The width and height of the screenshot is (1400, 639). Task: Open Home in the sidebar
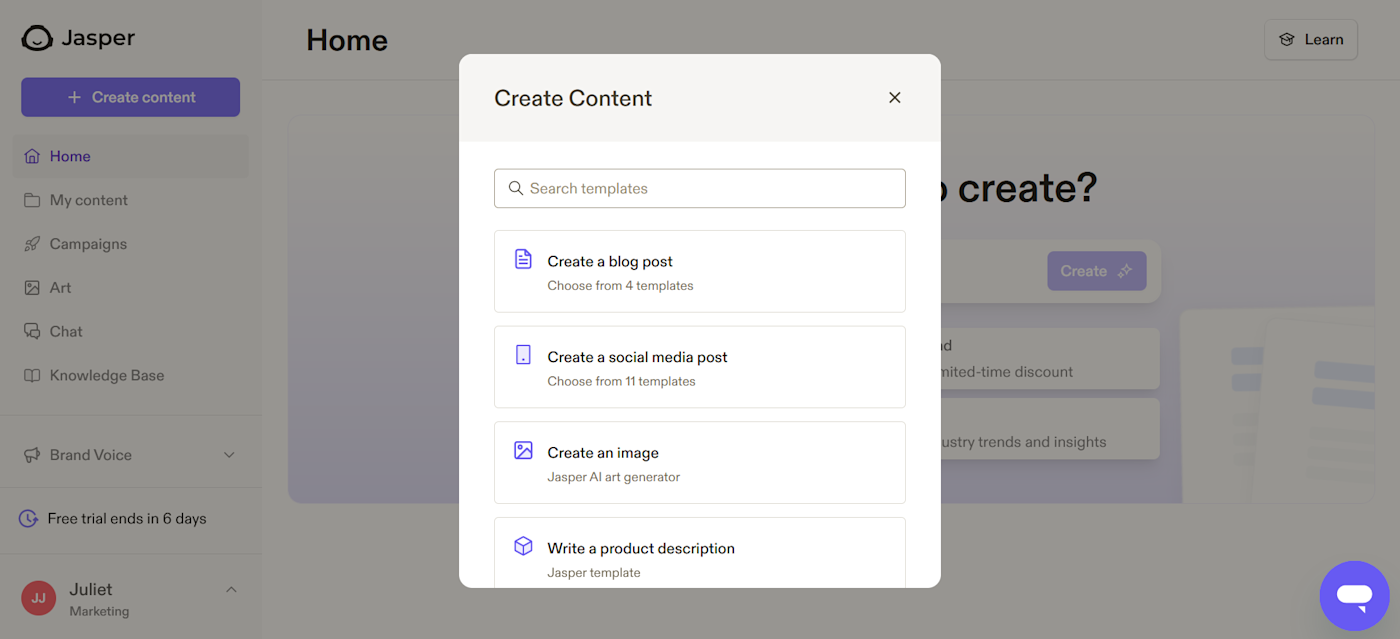[x=130, y=156]
